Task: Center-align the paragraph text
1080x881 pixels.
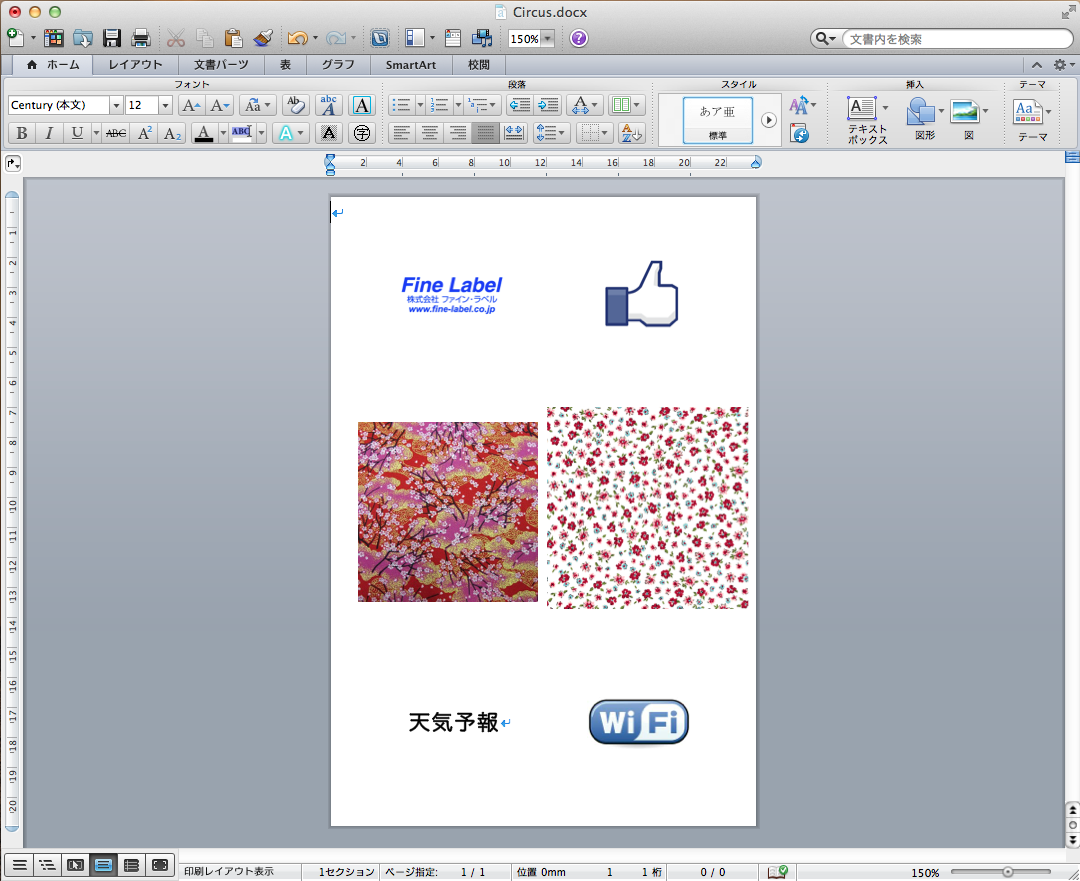Action: click(430, 133)
